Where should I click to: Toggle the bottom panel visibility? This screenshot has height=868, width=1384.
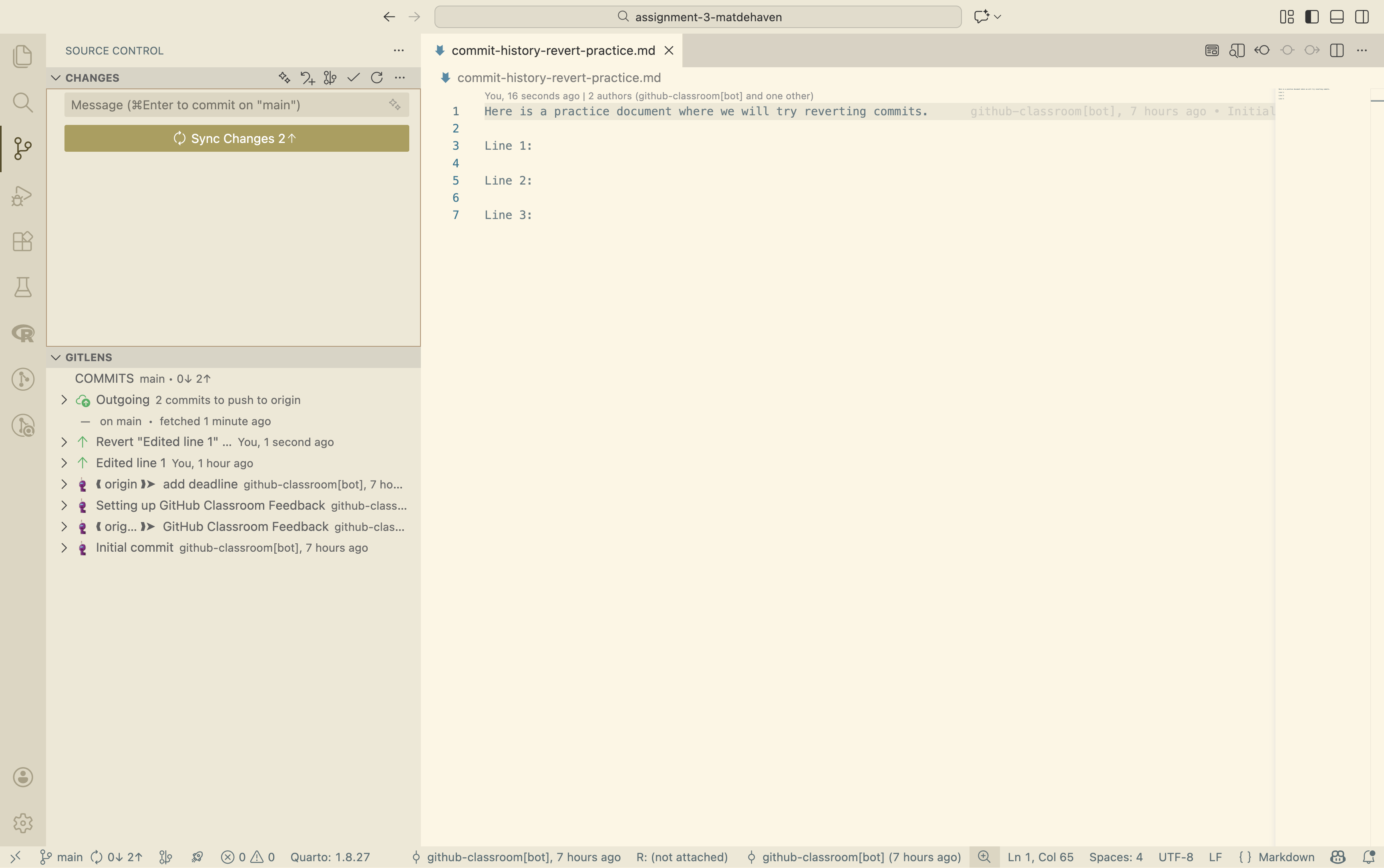coord(1336,17)
